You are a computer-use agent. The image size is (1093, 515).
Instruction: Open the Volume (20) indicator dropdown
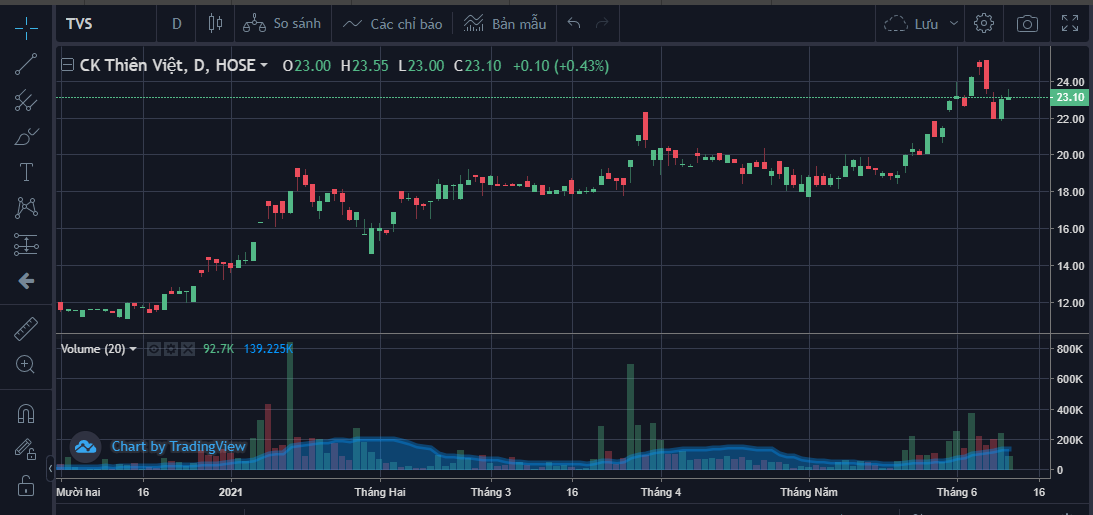(x=133, y=349)
